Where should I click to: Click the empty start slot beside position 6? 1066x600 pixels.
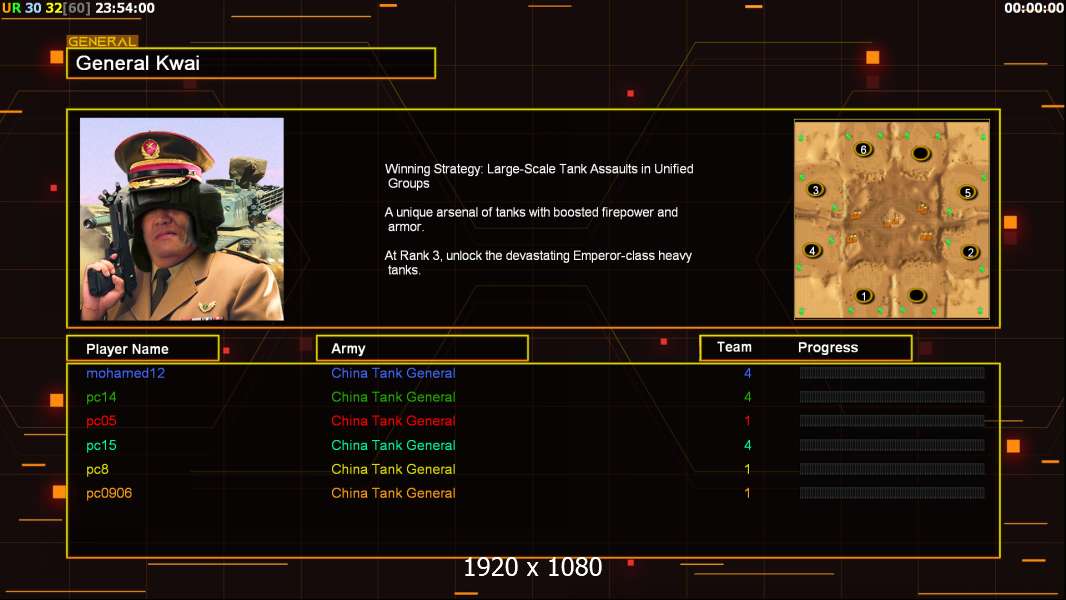(x=921, y=154)
